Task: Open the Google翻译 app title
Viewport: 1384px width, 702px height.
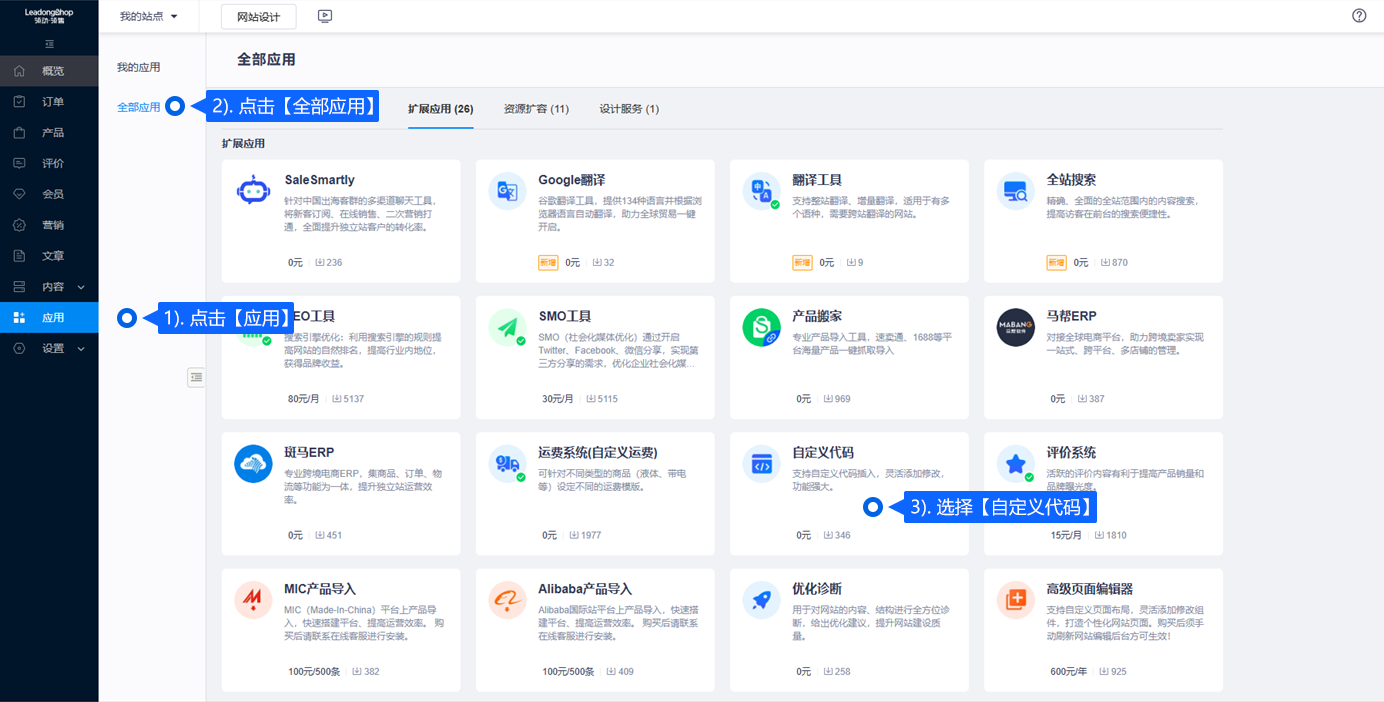Action: tap(572, 180)
